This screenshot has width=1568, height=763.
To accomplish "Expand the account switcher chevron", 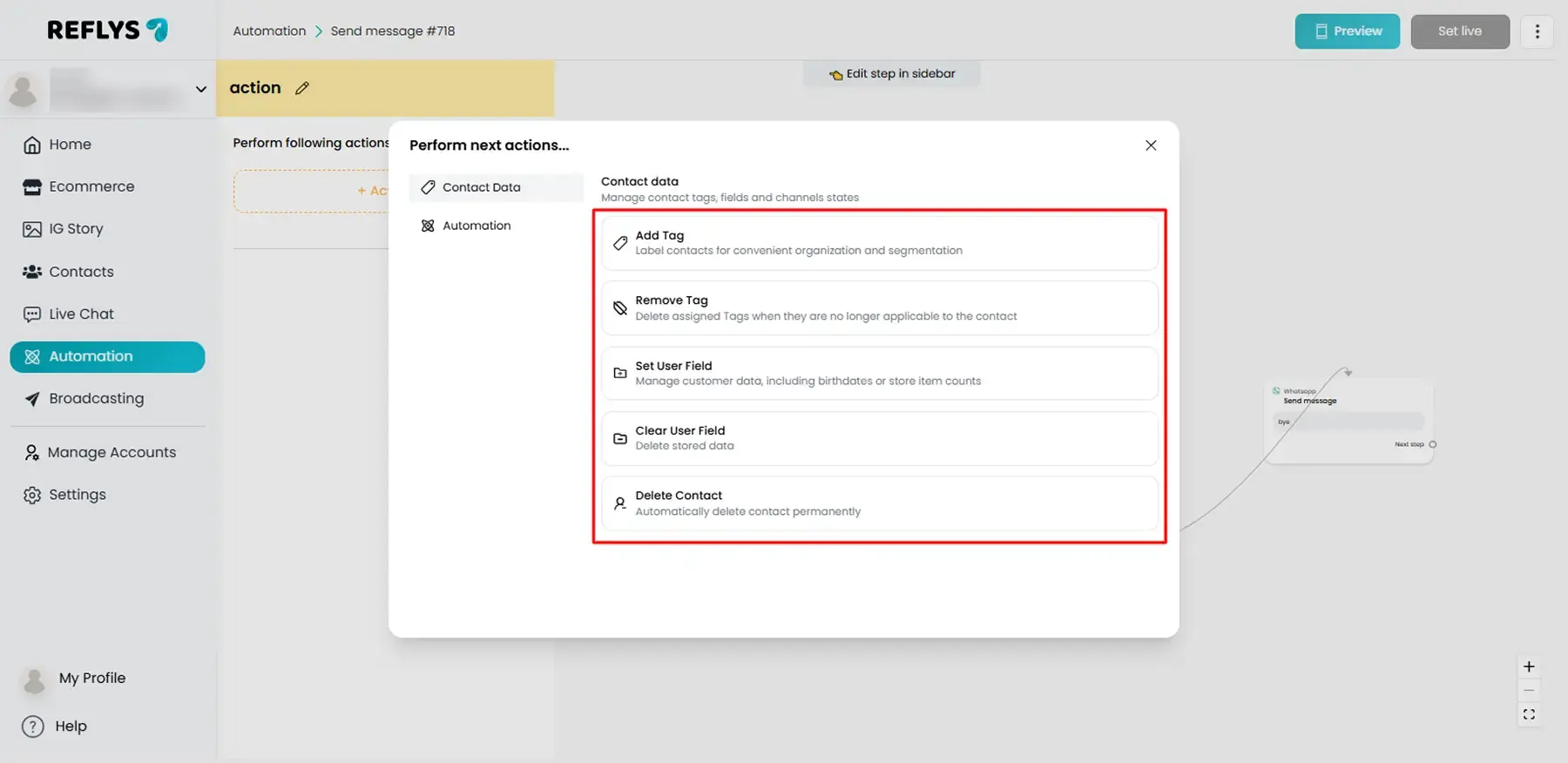I will tap(201, 90).
